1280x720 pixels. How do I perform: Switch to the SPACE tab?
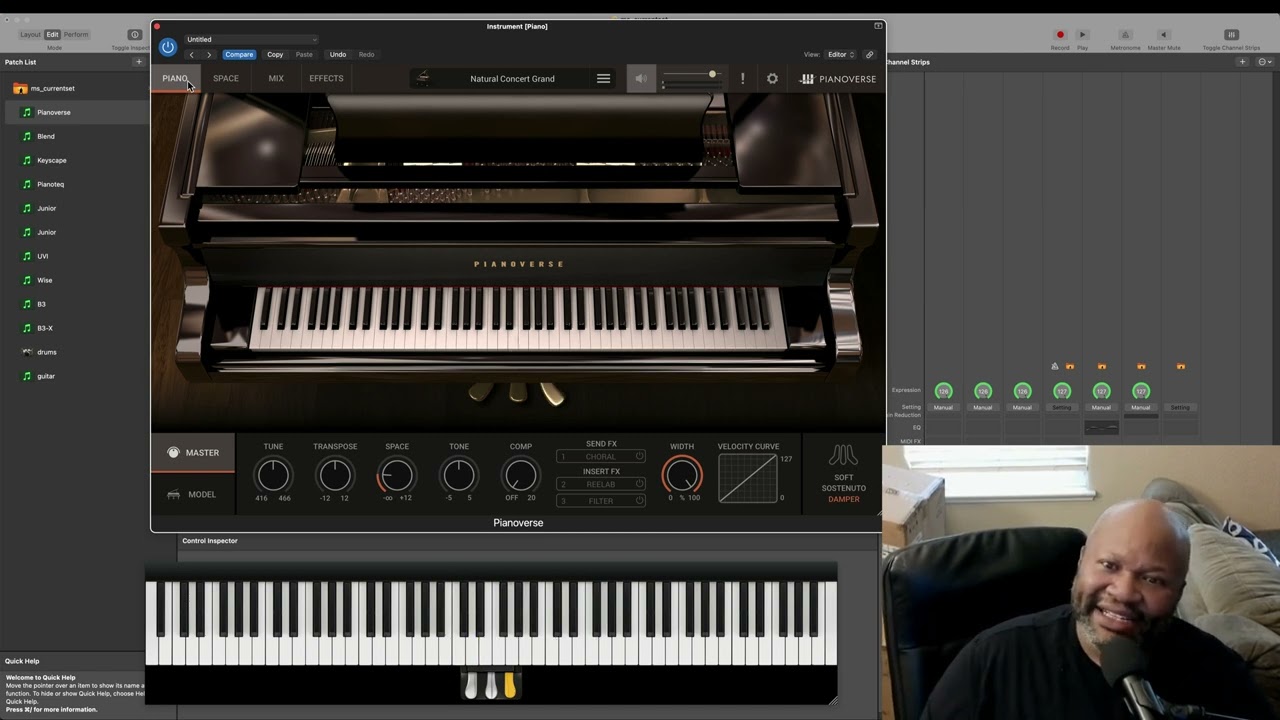226,78
